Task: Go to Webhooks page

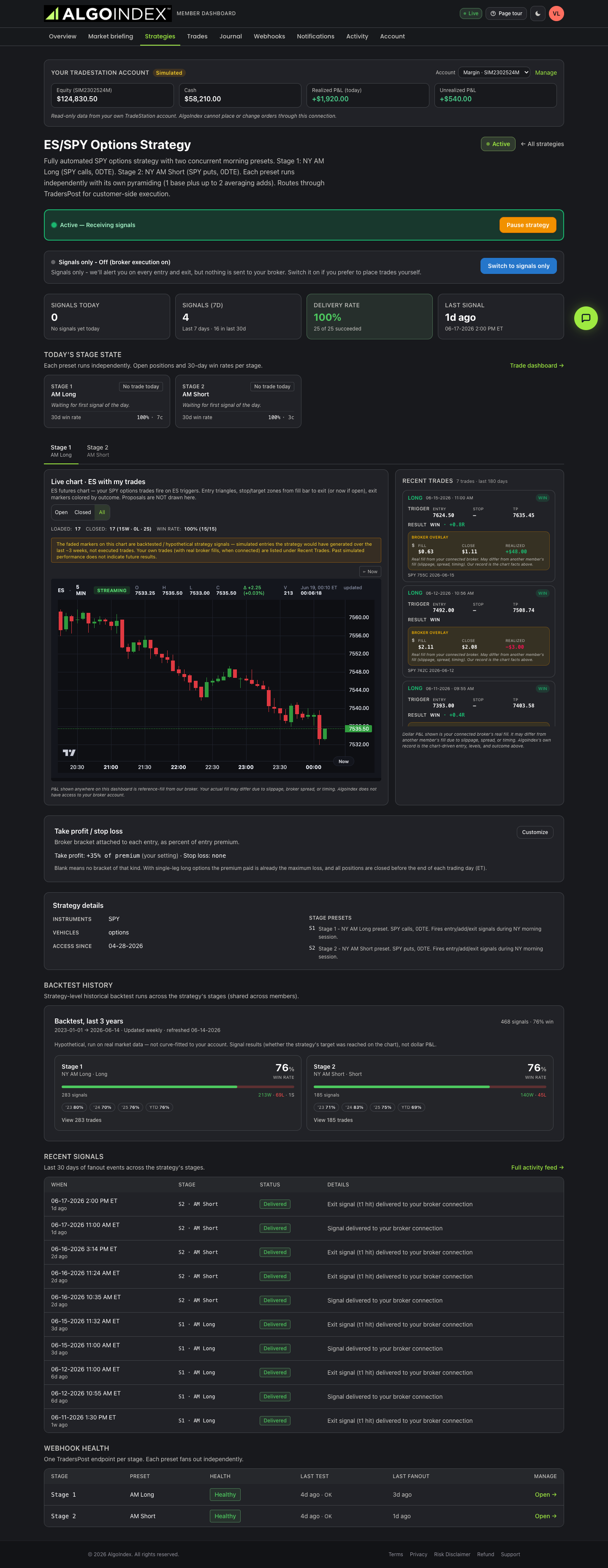Action: [x=270, y=37]
